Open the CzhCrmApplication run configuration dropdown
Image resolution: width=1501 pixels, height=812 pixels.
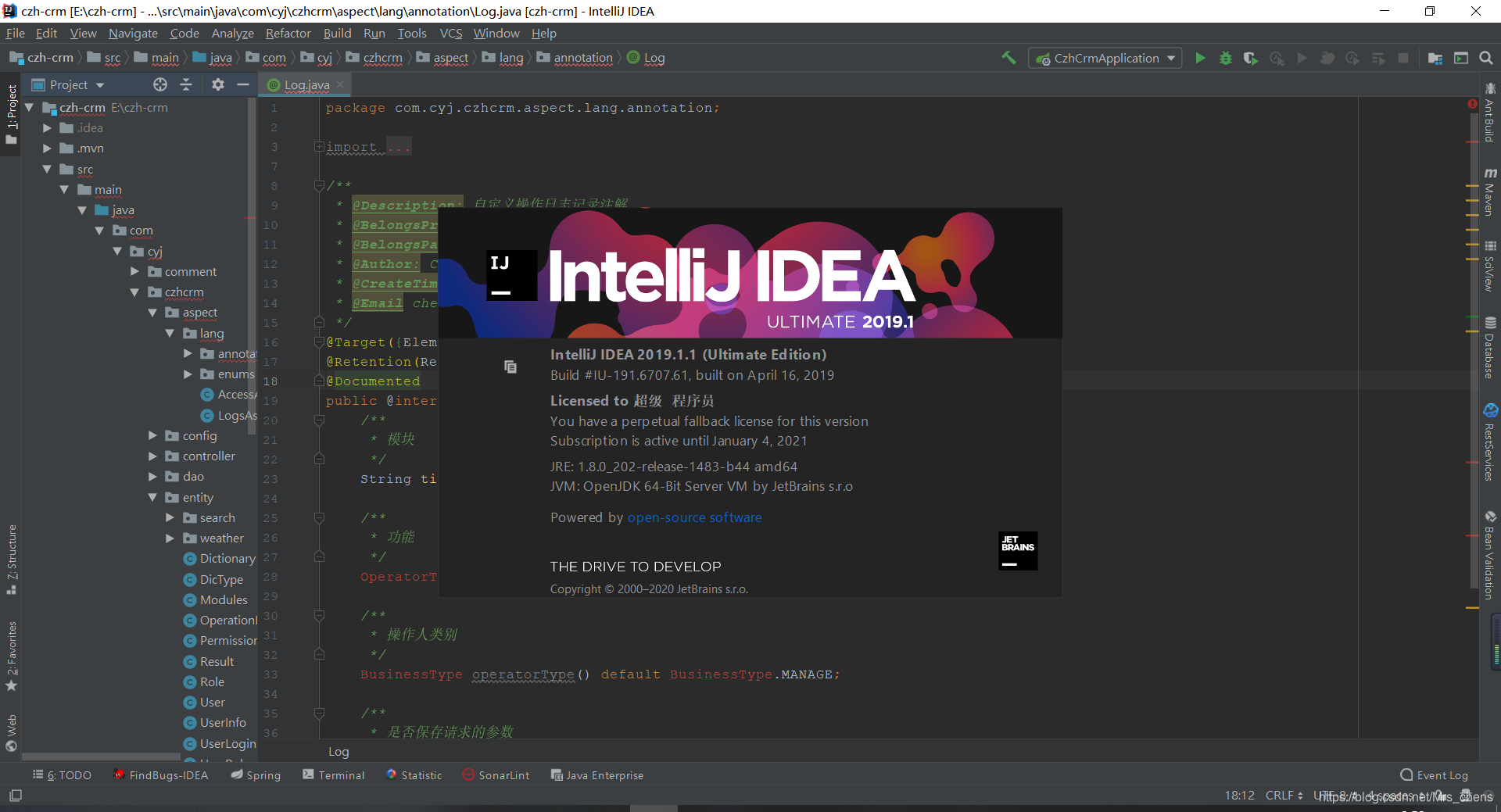[1105, 58]
